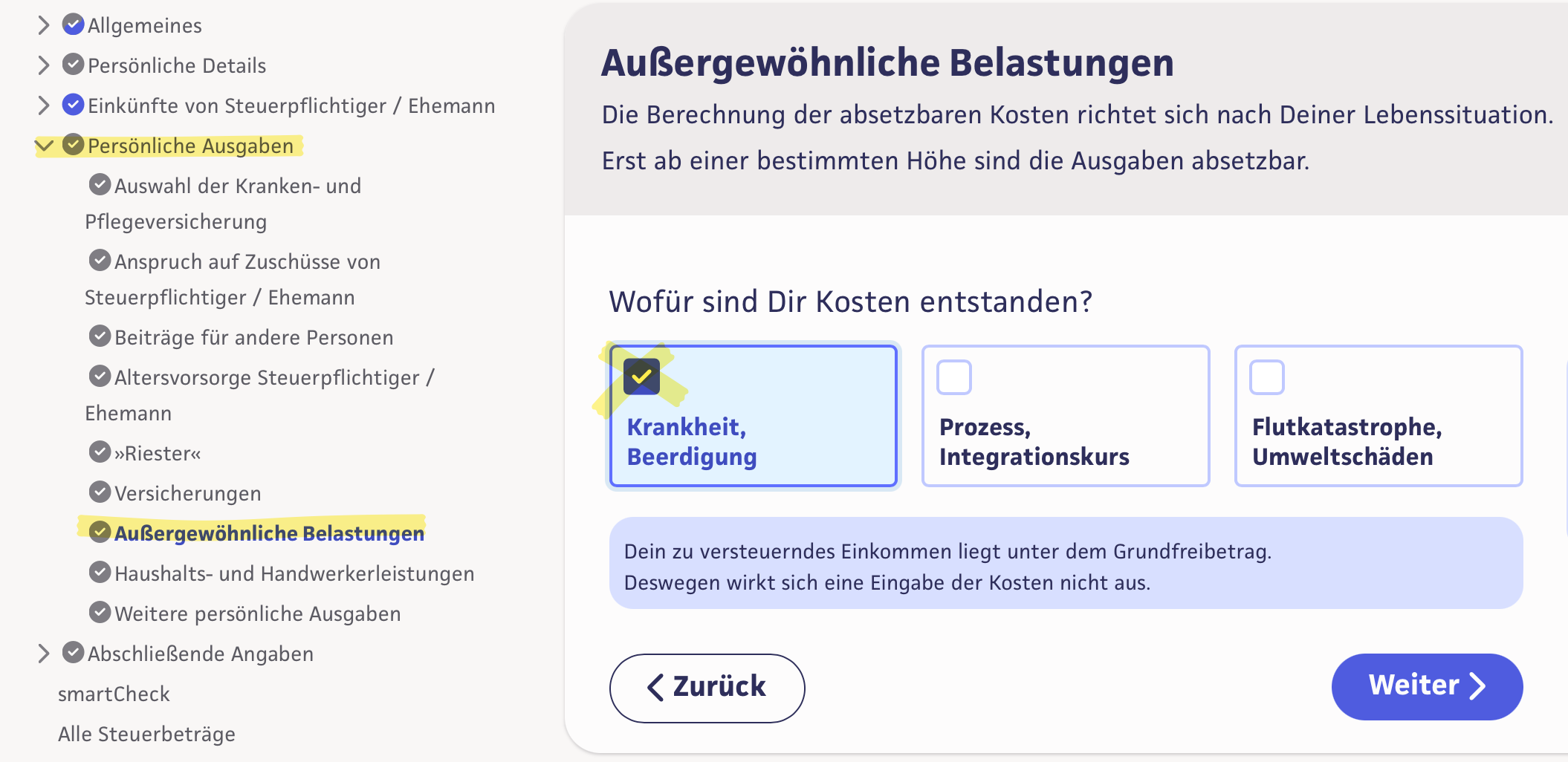
Task: Expand the Abschließende Angaben chevron
Action: pyautogui.click(x=44, y=654)
